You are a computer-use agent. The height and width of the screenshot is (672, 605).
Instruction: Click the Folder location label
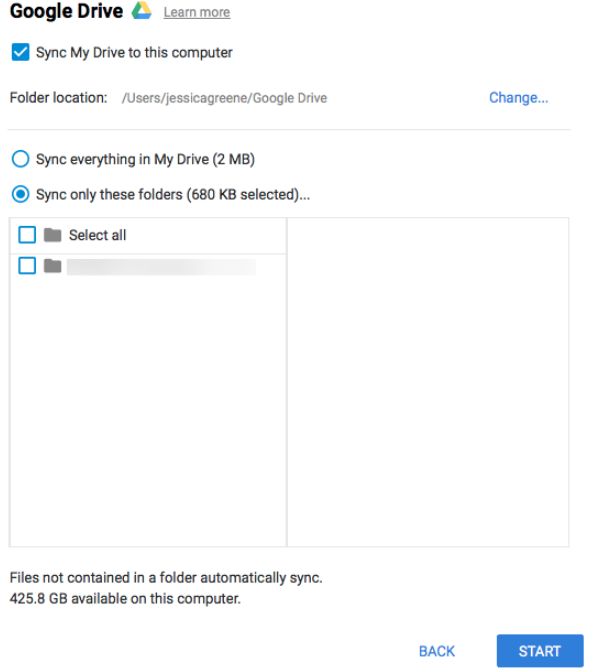pyautogui.click(x=58, y=98)
